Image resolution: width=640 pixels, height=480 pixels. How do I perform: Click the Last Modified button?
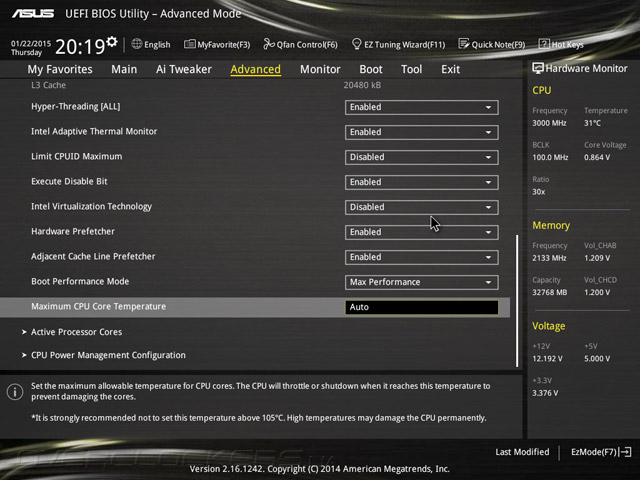[522, 452]
